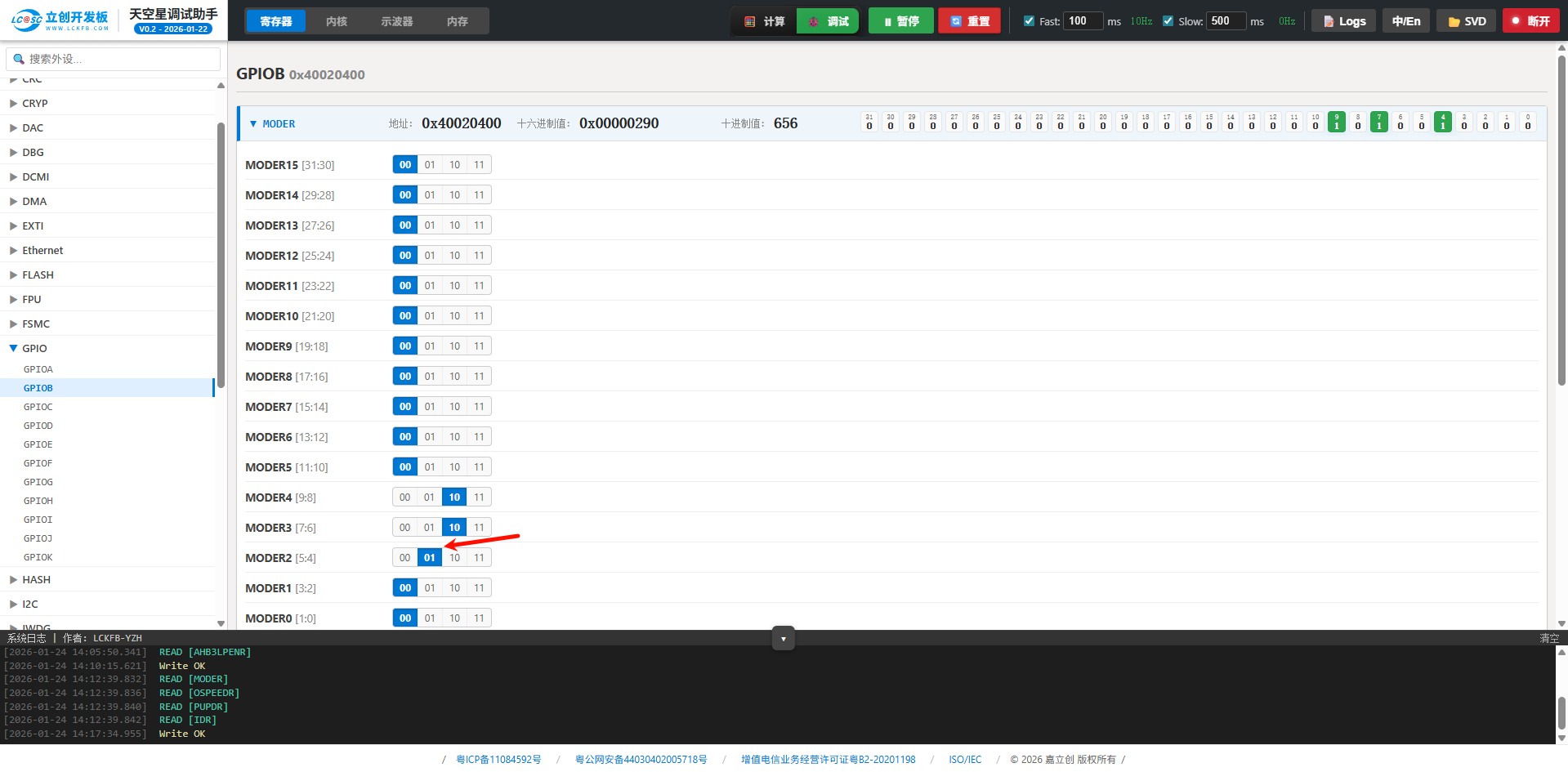Click the red 断开 disconnect button
Image resolution: width=1568 pixels, height=772 pixels.
[x=1530, y=21]
